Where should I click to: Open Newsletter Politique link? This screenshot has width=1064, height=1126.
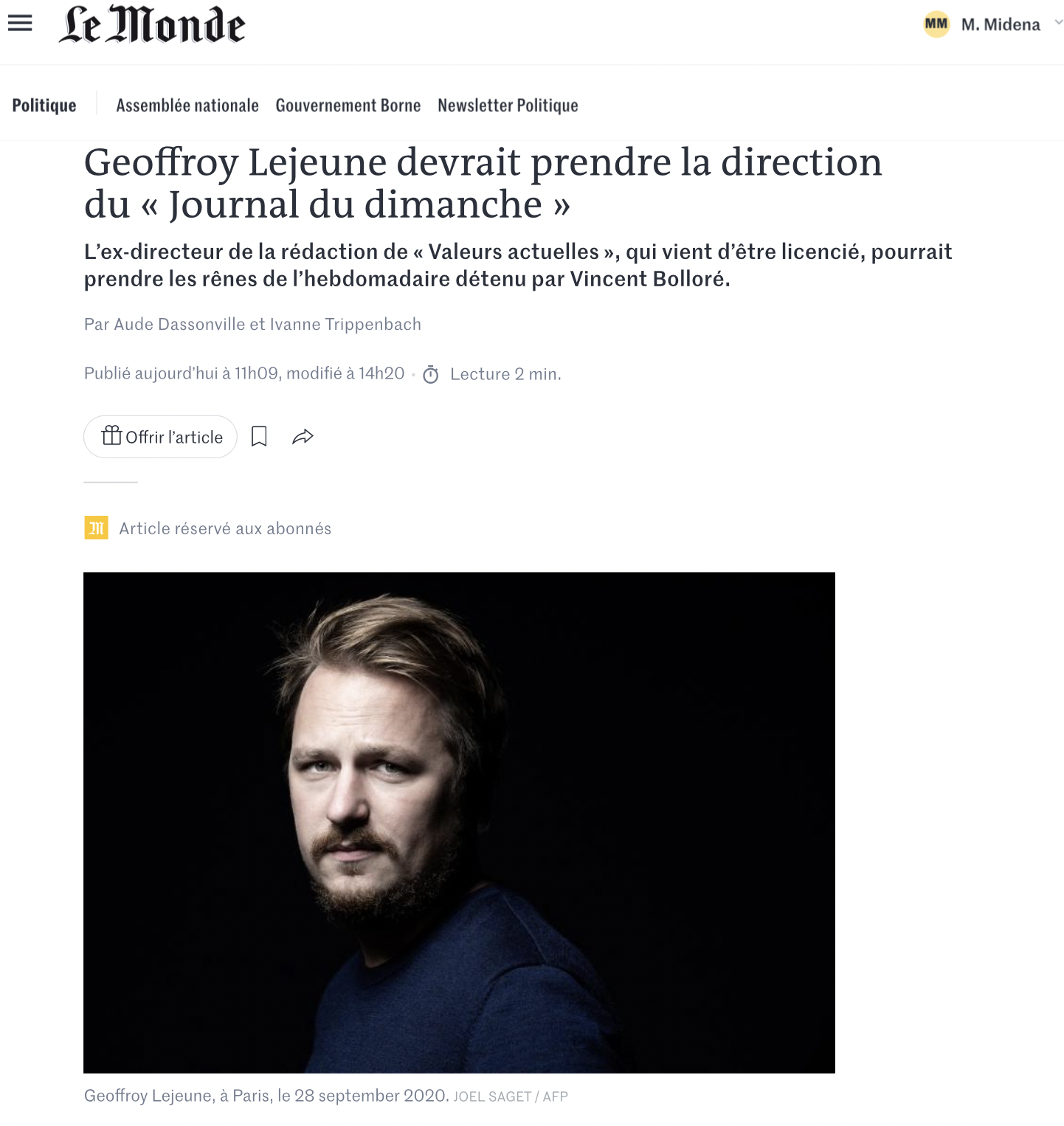[x=508, y=106]
